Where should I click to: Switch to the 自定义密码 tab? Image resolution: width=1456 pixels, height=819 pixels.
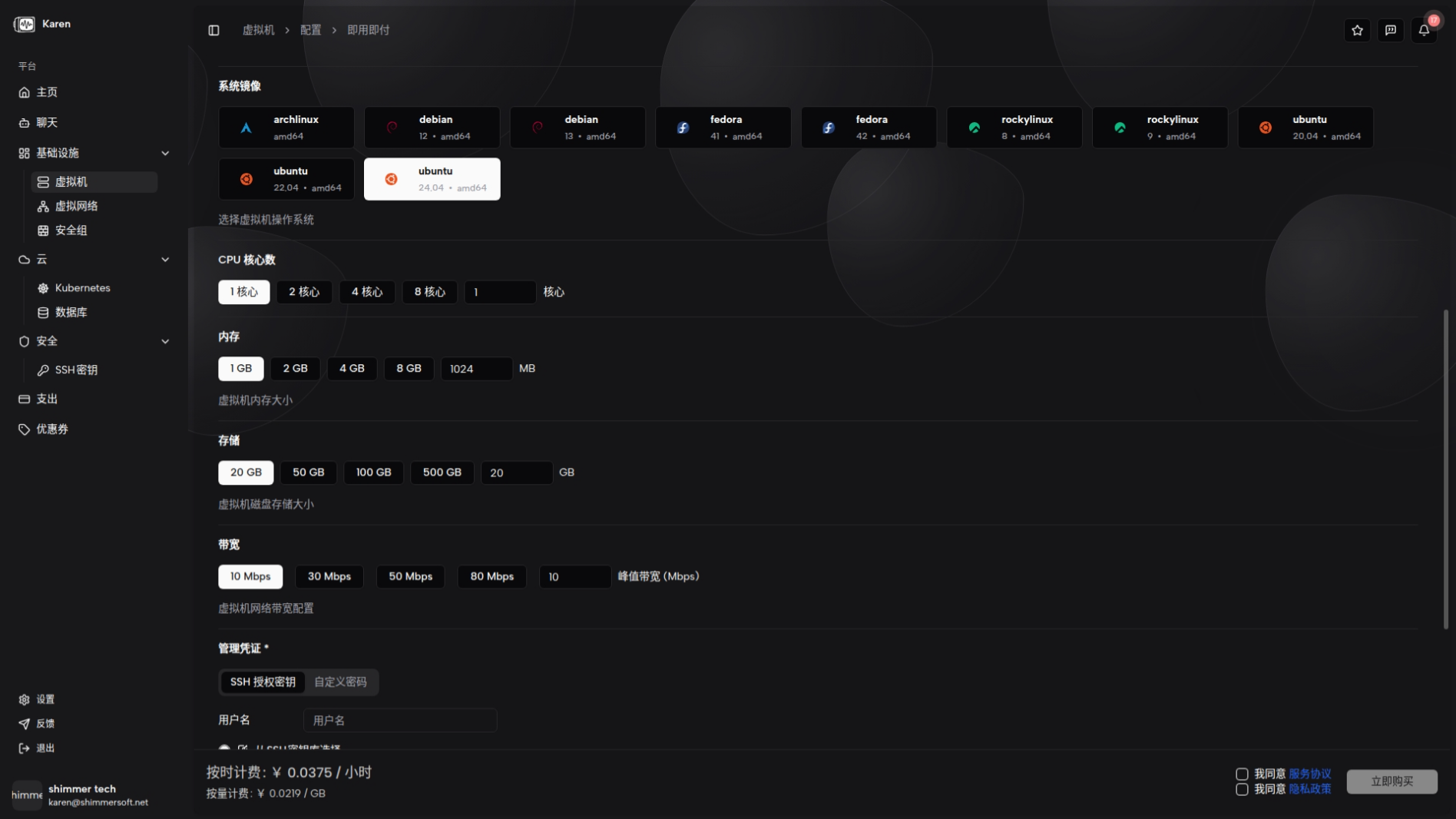tap(340, 681)
